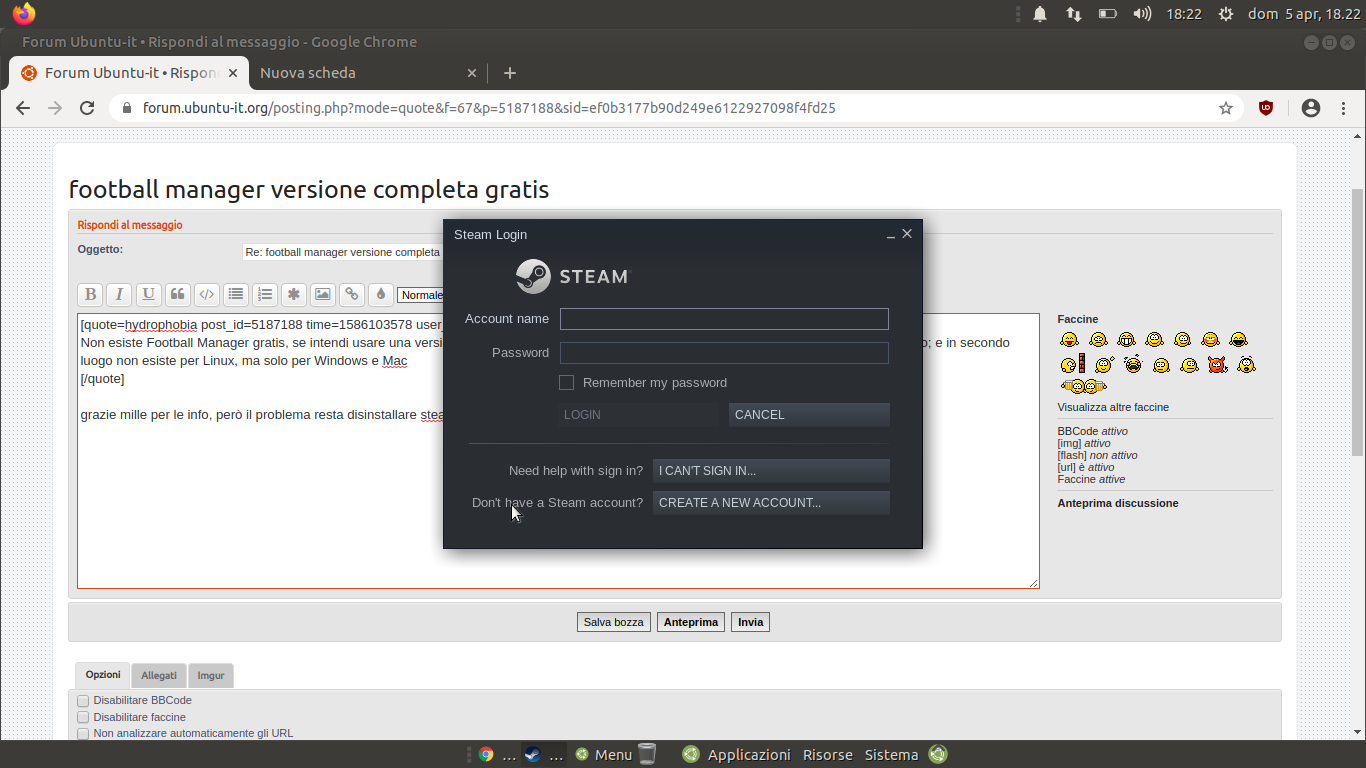Insert the head-against-brick-wall smiley
Image resolution: width=1366 pixels, height=768 pixels.
[1073, 364]
